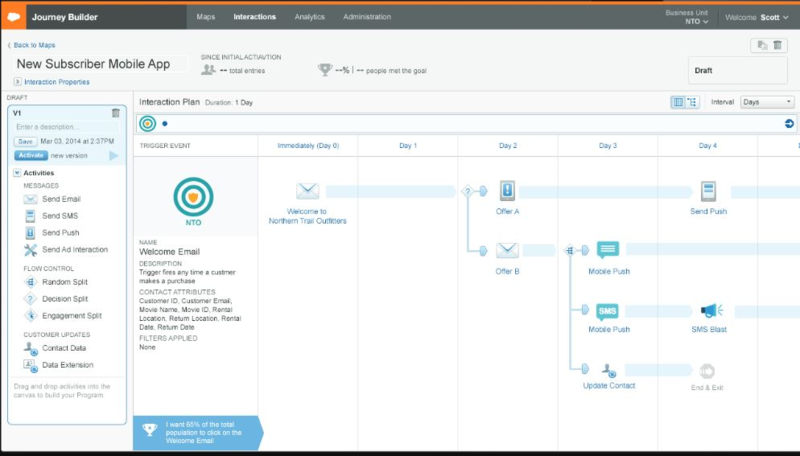Viewport: 800px width, 456px height.
Task: Click the Save button
Action: point(26,141)
